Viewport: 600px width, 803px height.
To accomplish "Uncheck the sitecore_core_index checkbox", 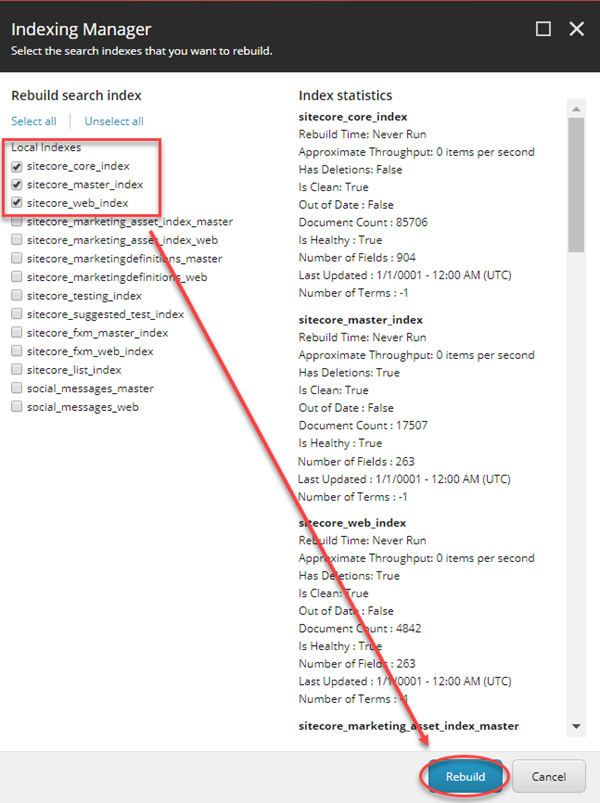I will coord(17,166).
